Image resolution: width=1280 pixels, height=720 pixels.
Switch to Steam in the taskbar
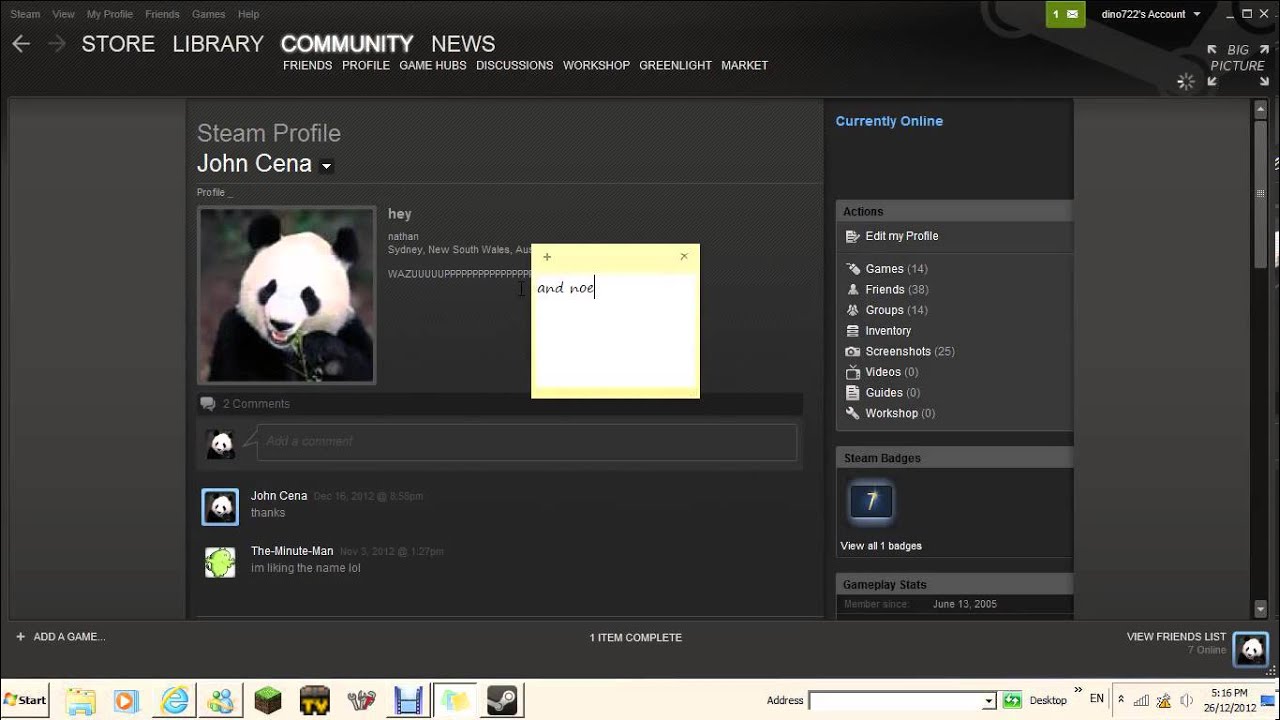[x=502, y=700]
